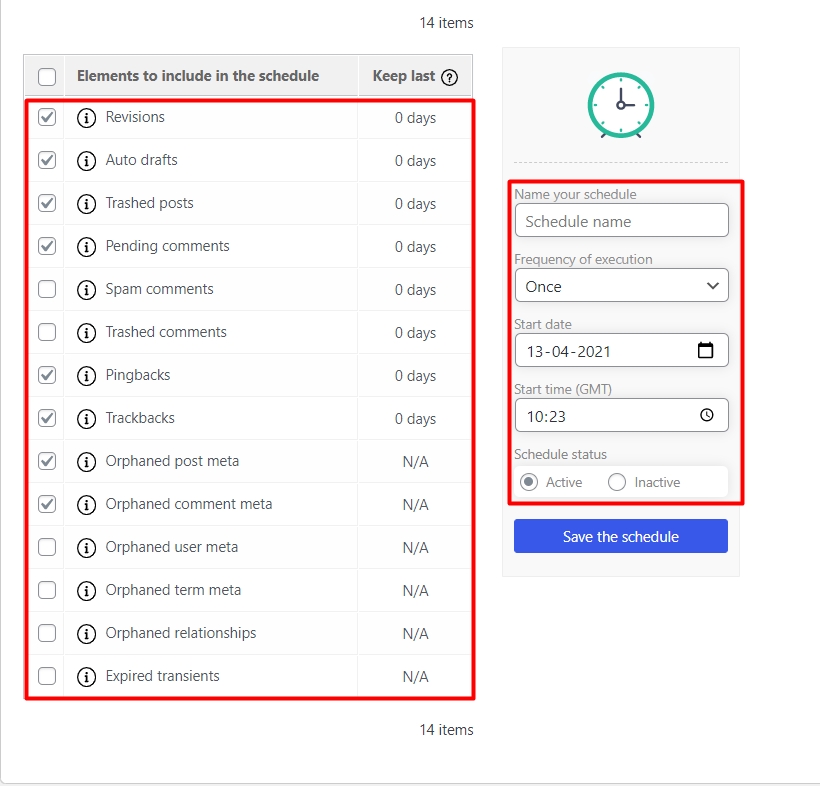
Task: Focus the Schedule name input field
Action: [x=621, y=220]
